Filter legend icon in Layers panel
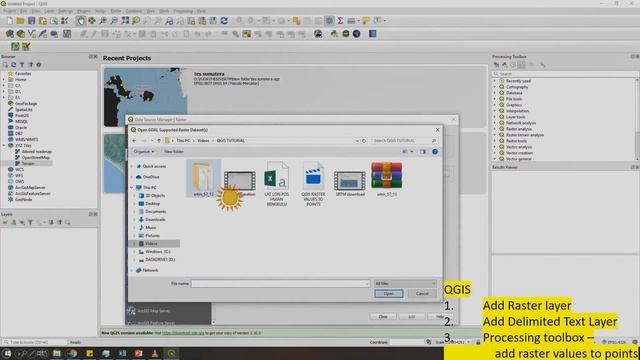The image size is (640, 360). coord(30,222)
